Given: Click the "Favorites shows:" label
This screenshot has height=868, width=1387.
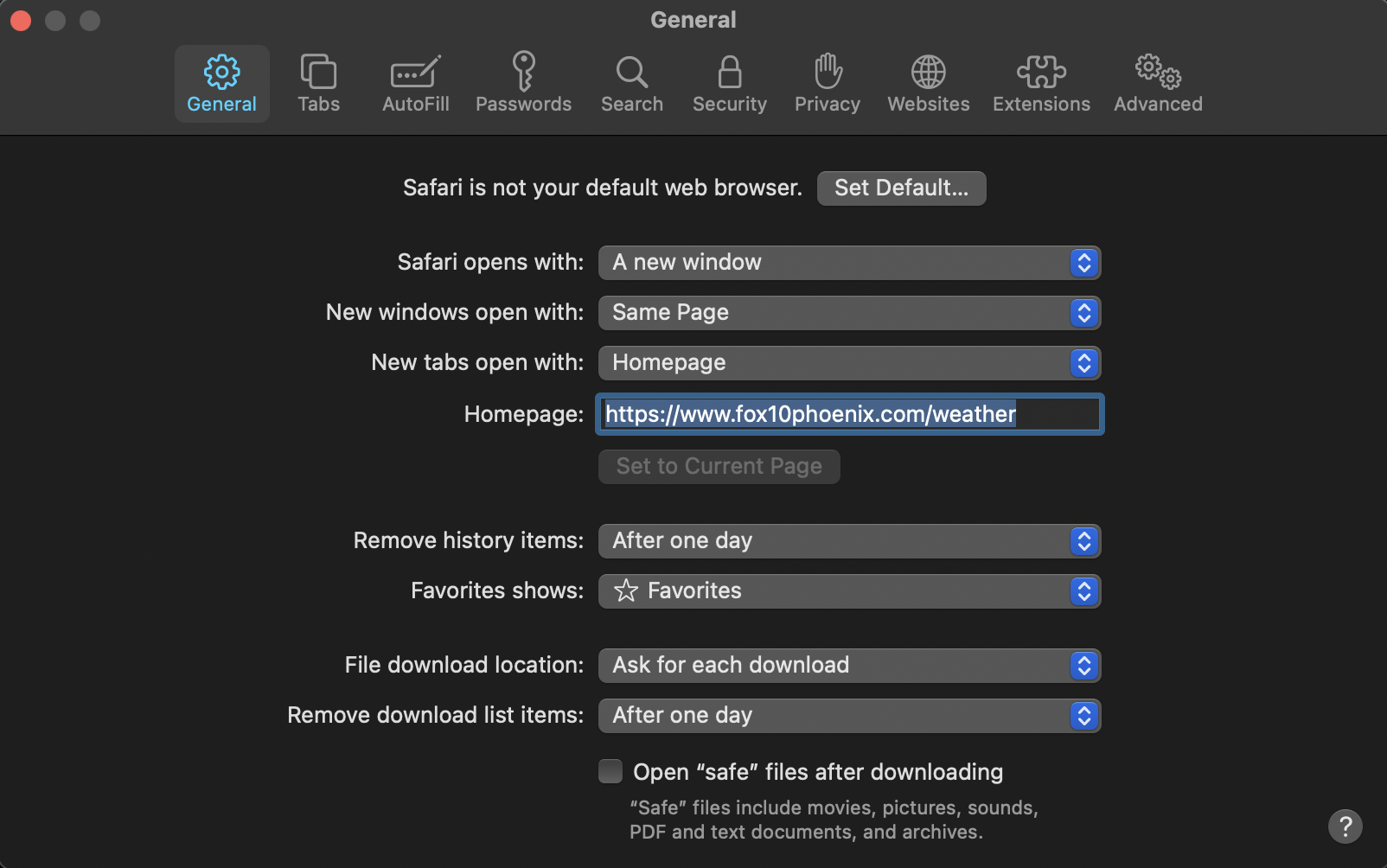Looking at the screenshot, I should 497,590.
